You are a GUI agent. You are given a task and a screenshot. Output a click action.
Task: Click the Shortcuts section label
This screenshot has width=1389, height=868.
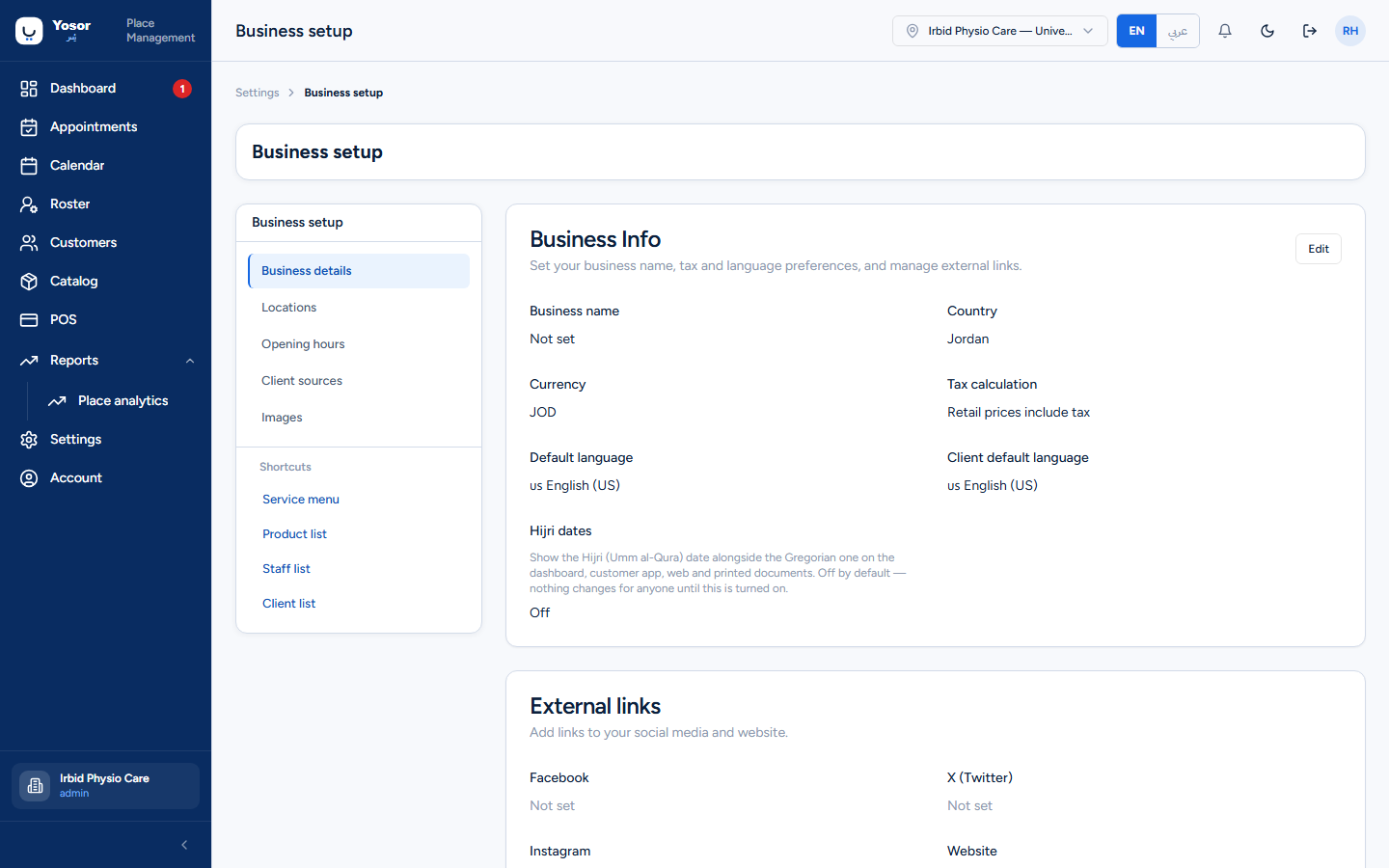click(286, 467)
